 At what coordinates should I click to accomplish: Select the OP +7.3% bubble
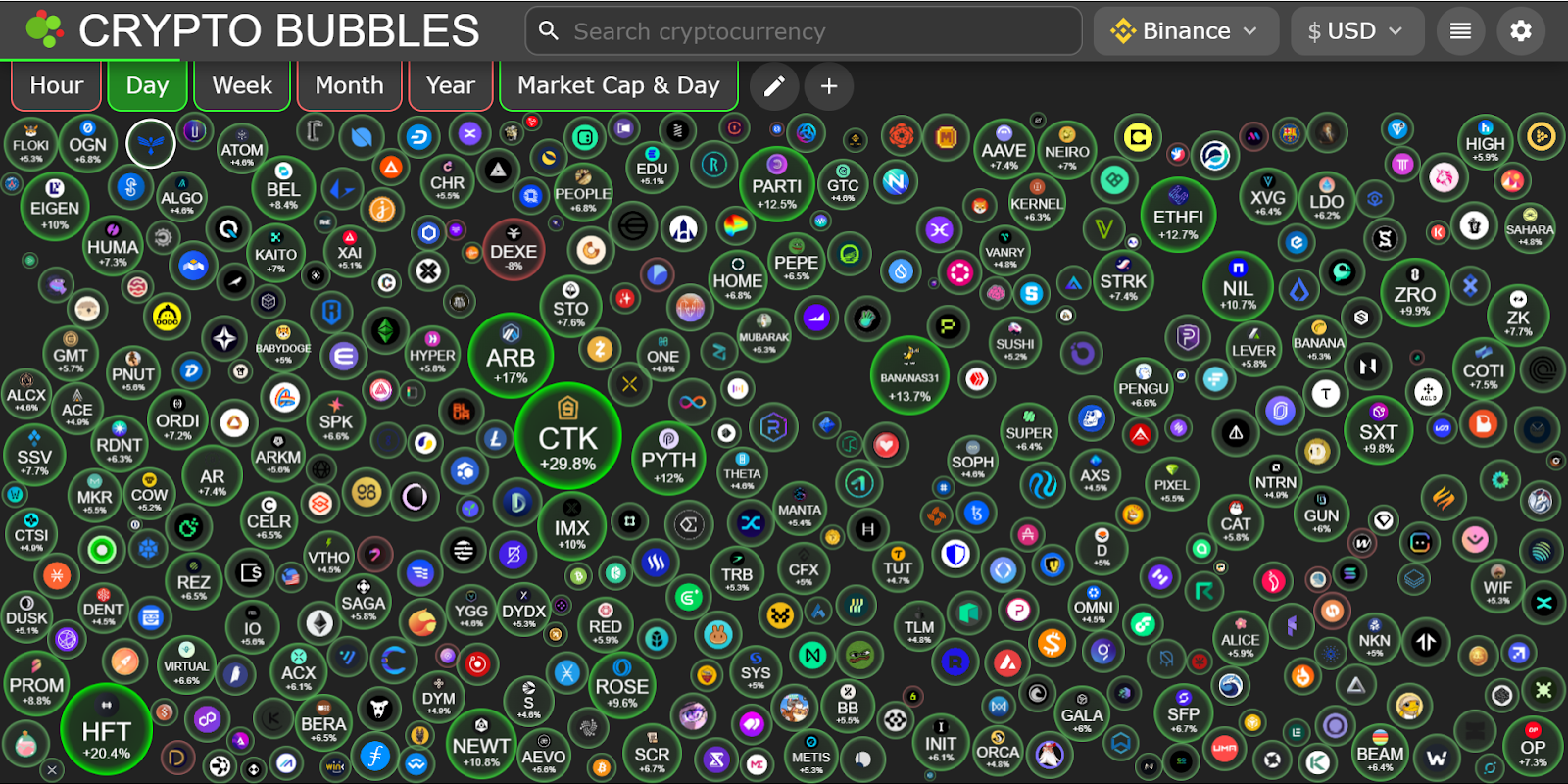click(x=1533, y=747)
